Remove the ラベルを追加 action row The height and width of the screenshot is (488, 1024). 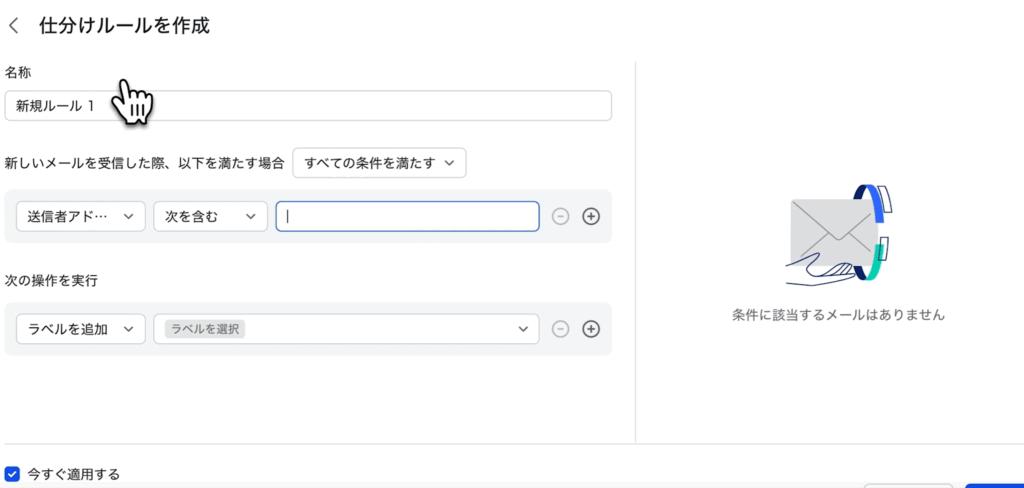click(x=561, y=329)
